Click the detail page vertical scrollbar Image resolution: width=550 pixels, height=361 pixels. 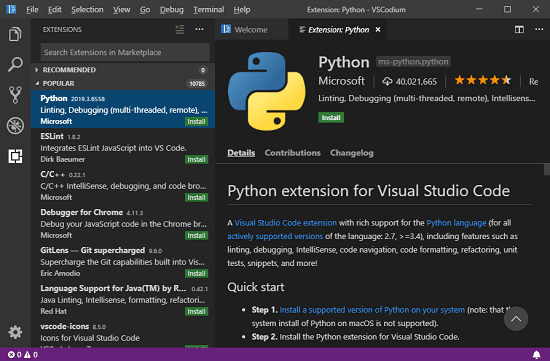pos(546,169)
